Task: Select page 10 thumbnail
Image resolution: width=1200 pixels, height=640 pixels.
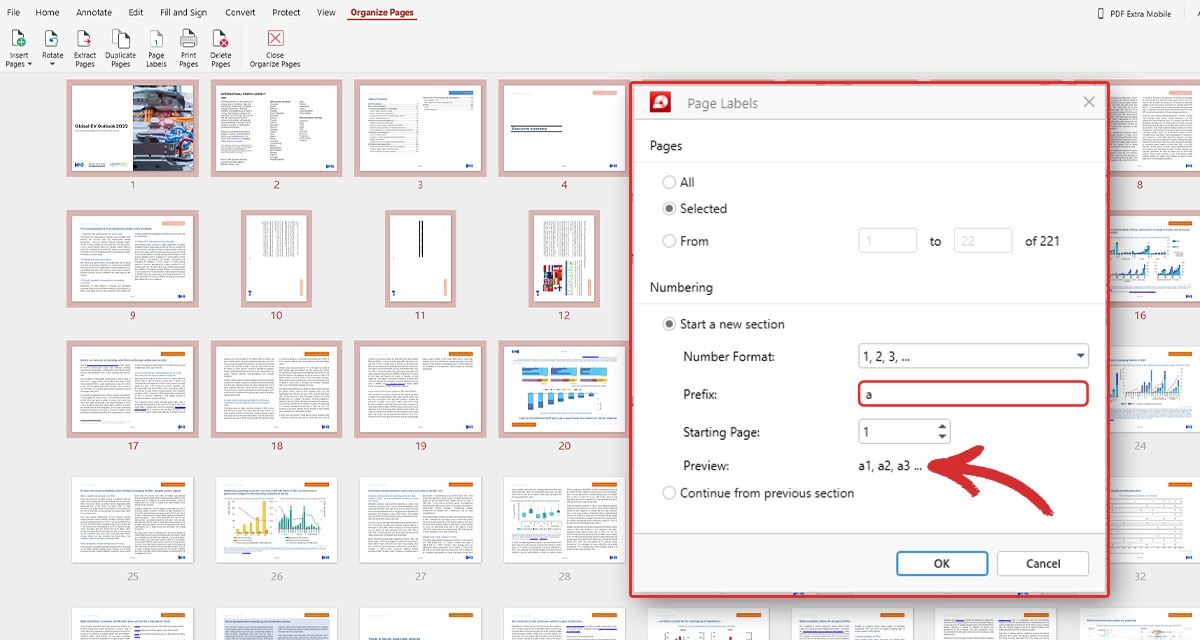Action: [x=277, y=258]
